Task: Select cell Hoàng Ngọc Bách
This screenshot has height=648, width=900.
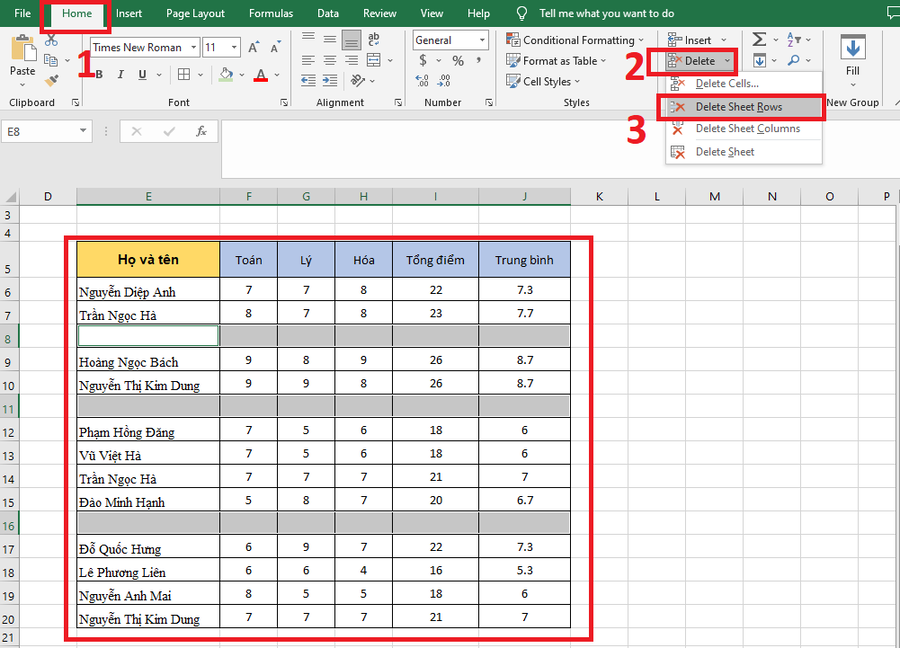Action: (148, 360)
